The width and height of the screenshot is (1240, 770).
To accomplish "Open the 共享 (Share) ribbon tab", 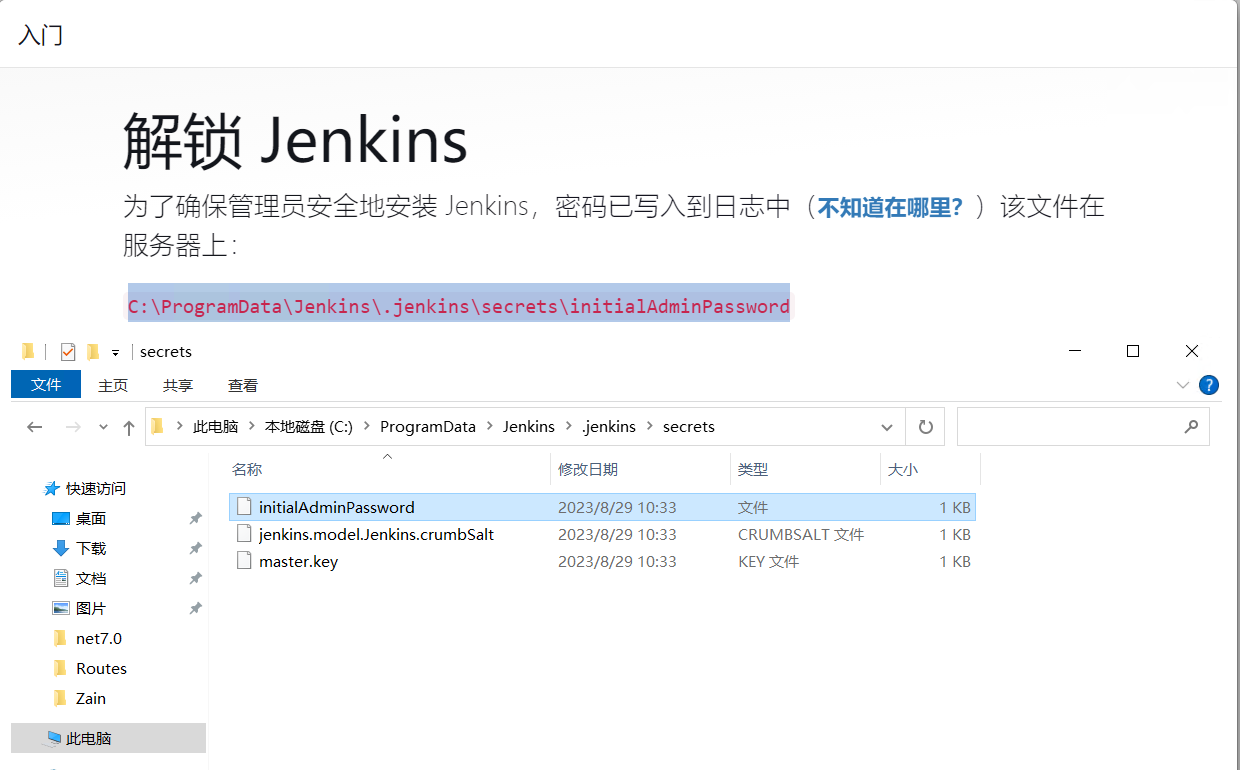I will click(178, 385).
